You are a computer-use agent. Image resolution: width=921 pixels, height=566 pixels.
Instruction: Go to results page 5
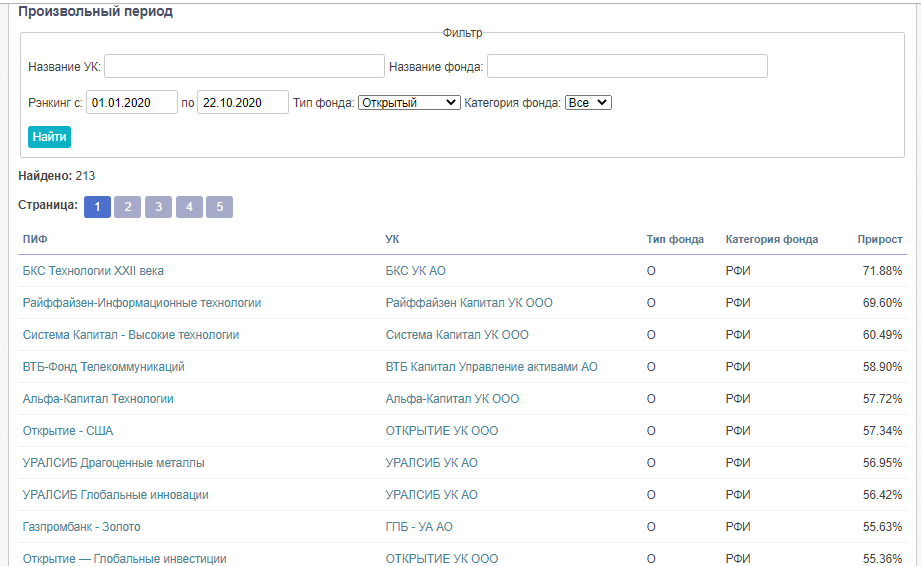(x=220, y=207)
